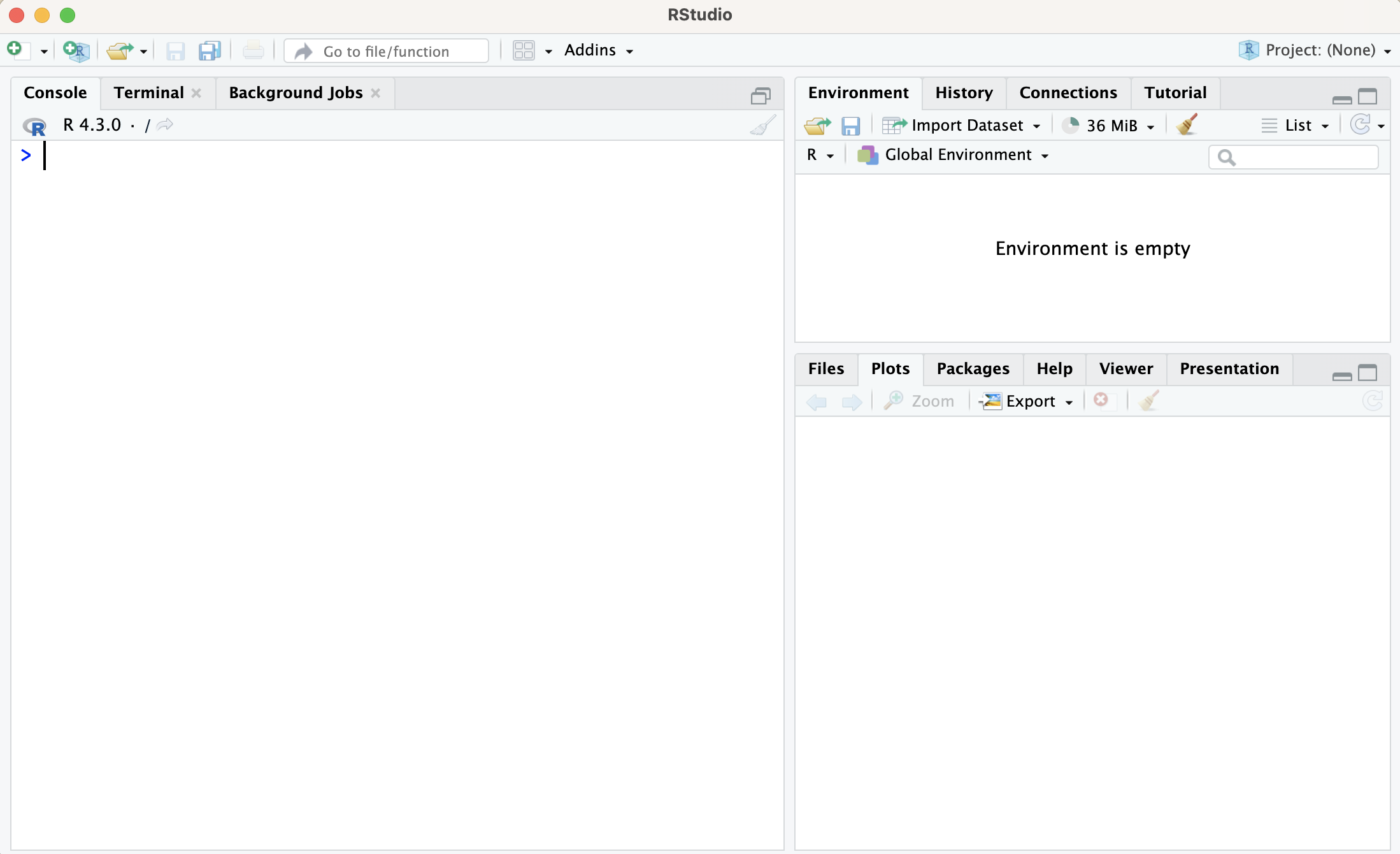Maximize the Plots pane
1400x854 pixels.
(x=1368, y=373)
